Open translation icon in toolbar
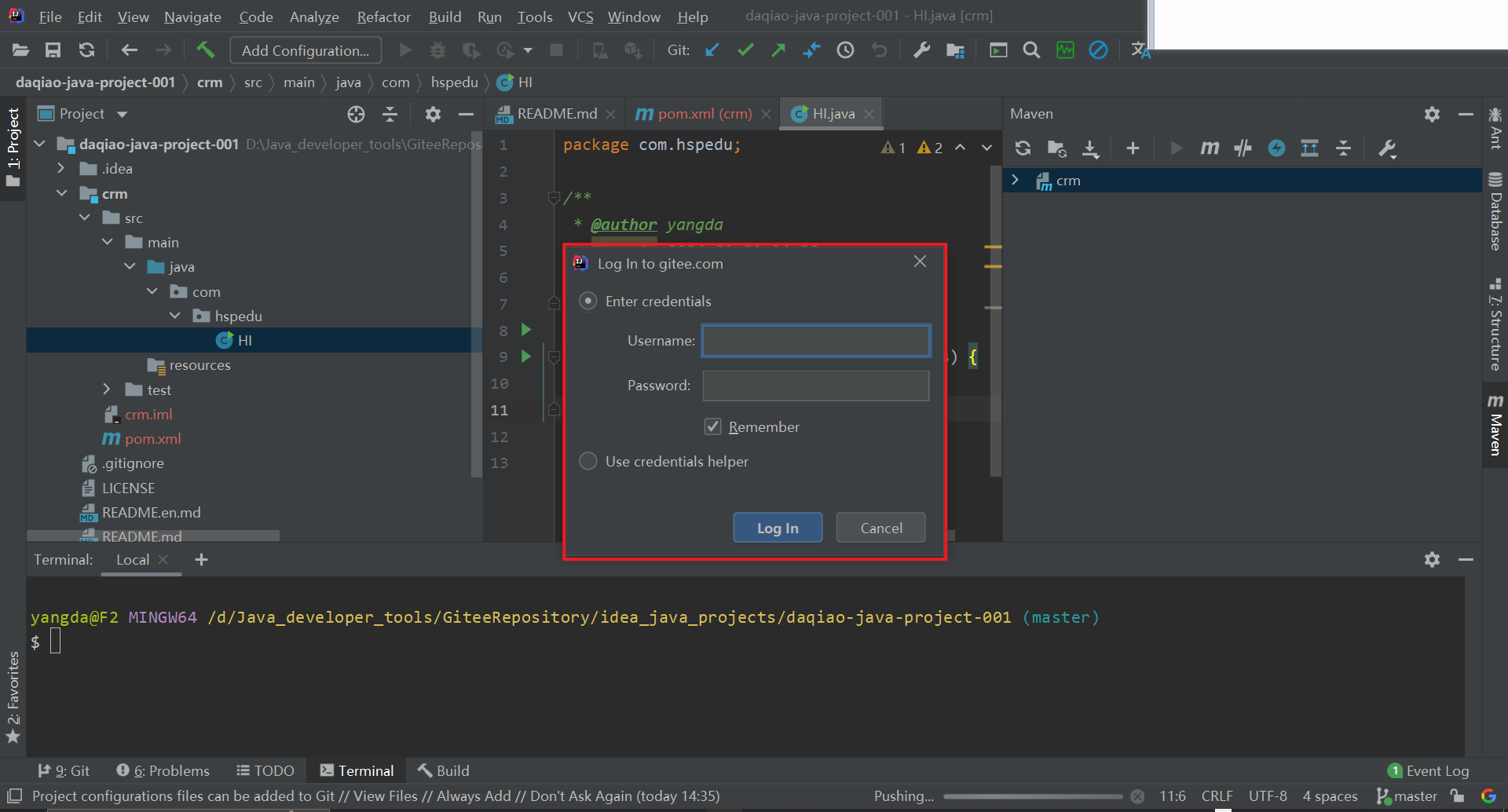This screenshot has width=1508, height=812. (x=1140, y=50)
